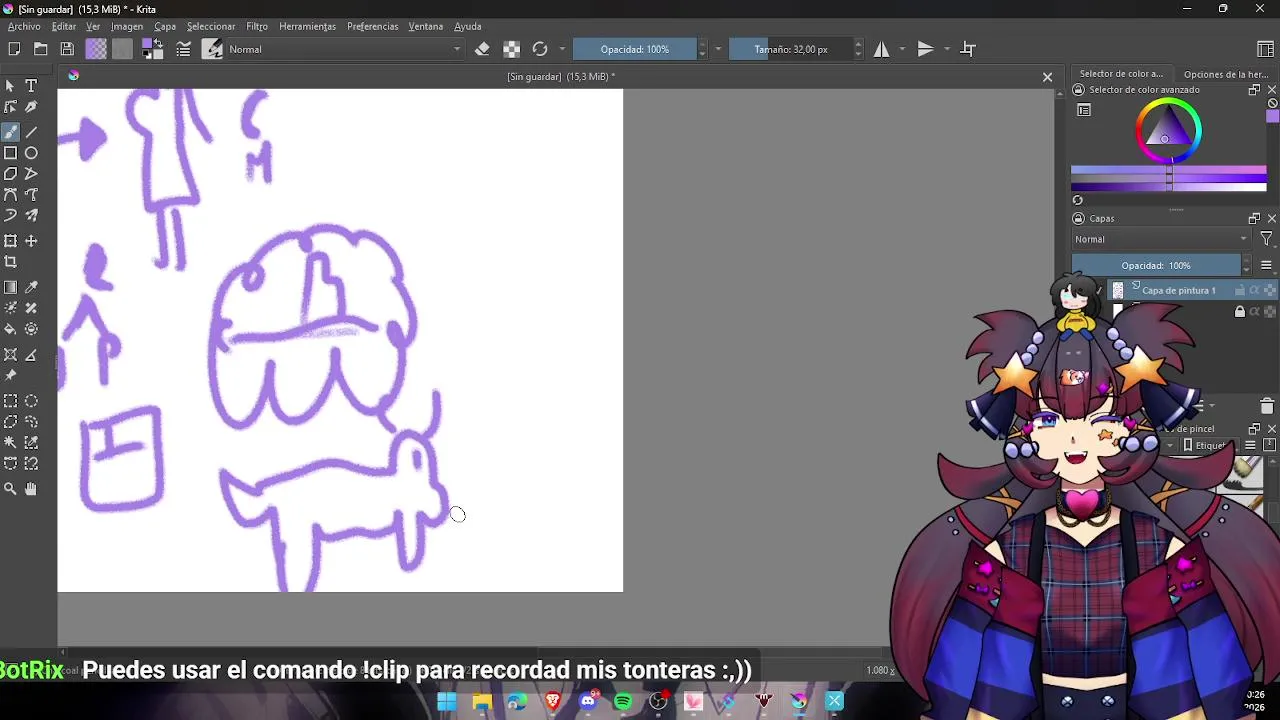Toggle lock on the Selector de color docker

1078,90
